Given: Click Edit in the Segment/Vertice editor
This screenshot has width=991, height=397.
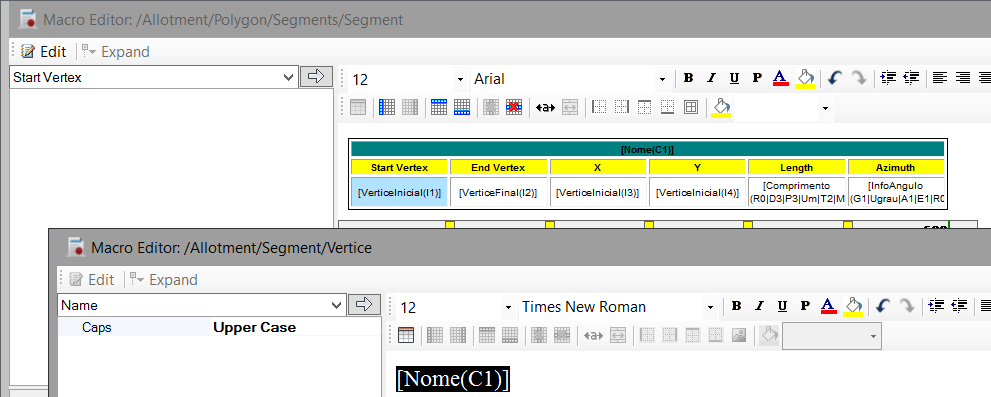Looking at the screenshot, I should pyautogui.click(x=92, y=279).
